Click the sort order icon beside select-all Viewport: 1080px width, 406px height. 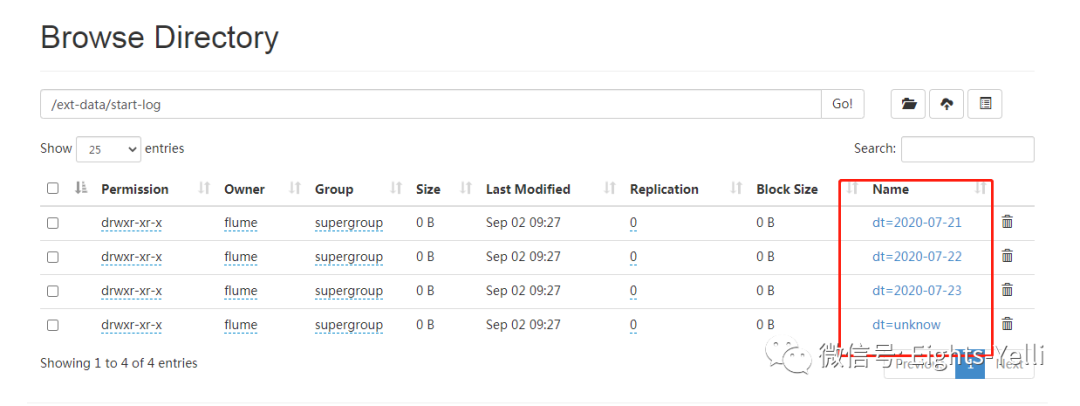coord(81,188)
